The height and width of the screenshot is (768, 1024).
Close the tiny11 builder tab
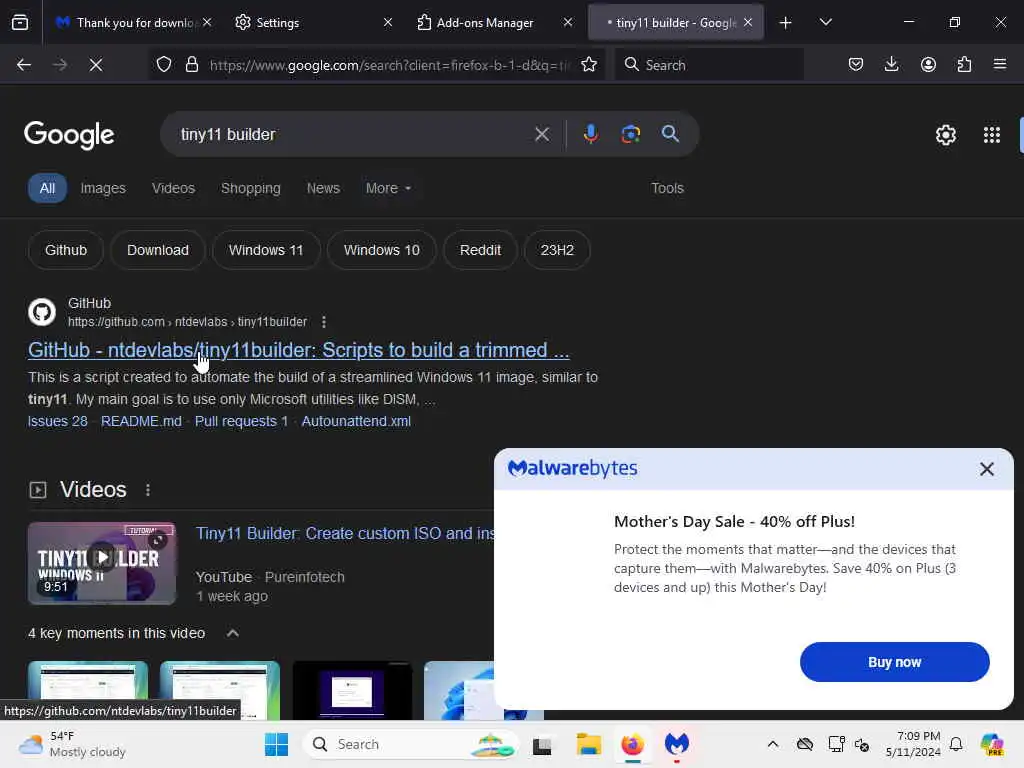click(x=748, y=22)
